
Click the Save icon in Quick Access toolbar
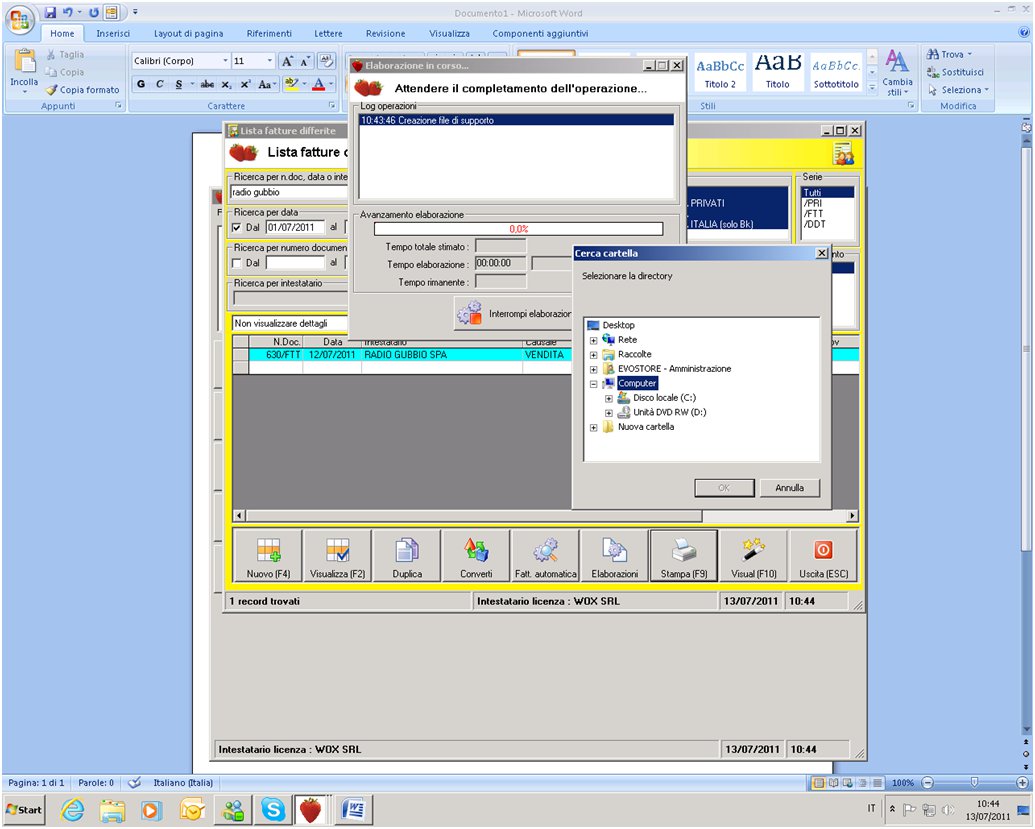[50, 13]
